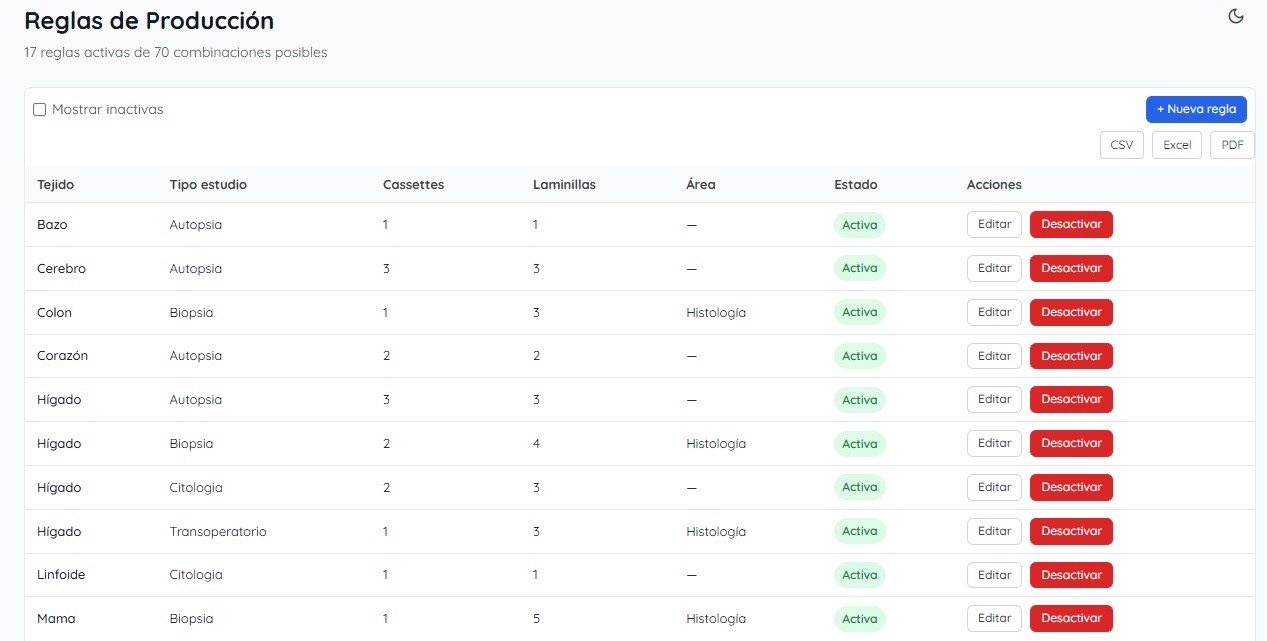This screenshot has width=1267, height=641.
Task: Edit the Cerebro Autopsia rule
Action: [x=994, y=268]
